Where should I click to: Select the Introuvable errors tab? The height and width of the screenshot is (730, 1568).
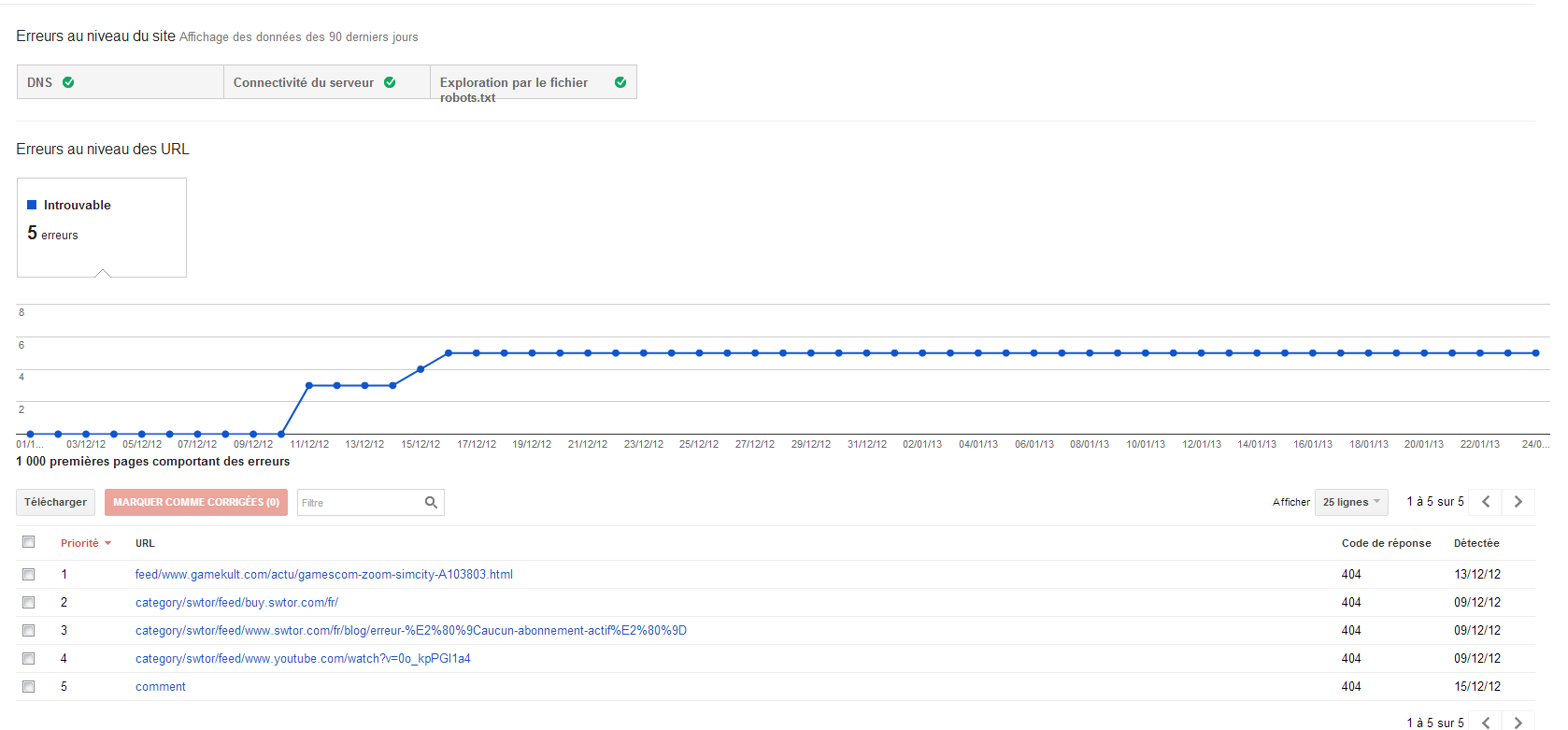click(x=101, y=227)
